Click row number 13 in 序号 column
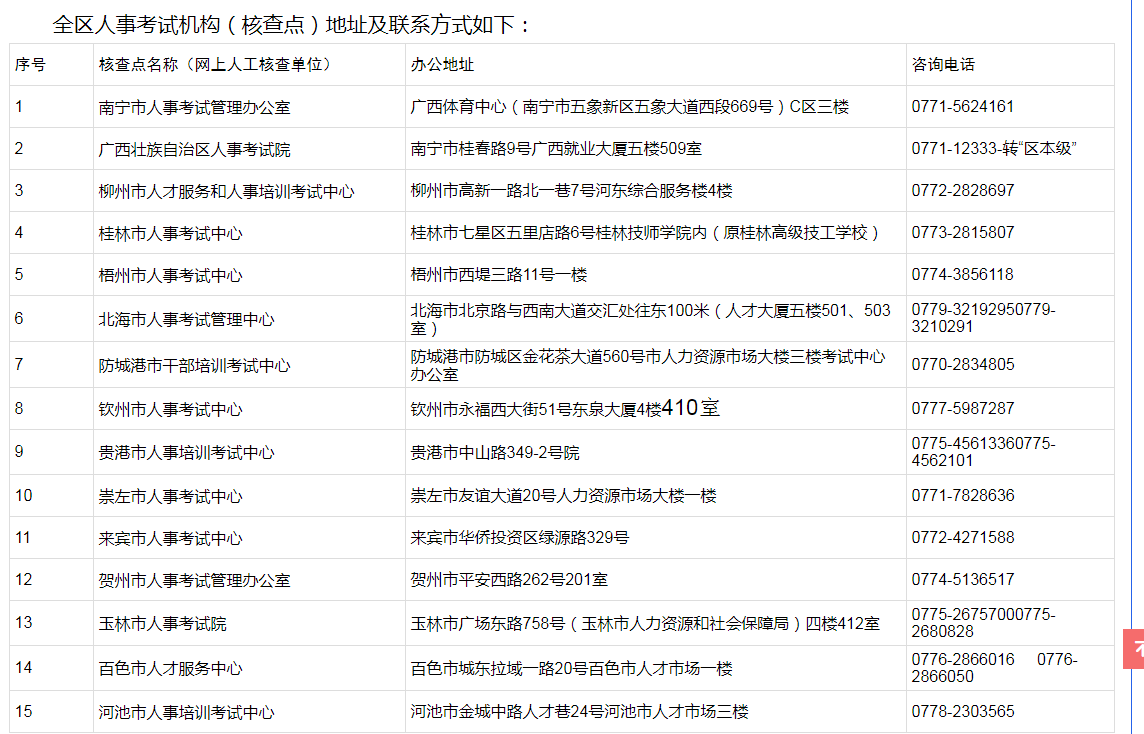The height and width of the screenshot is (734, 1144). 23,622
